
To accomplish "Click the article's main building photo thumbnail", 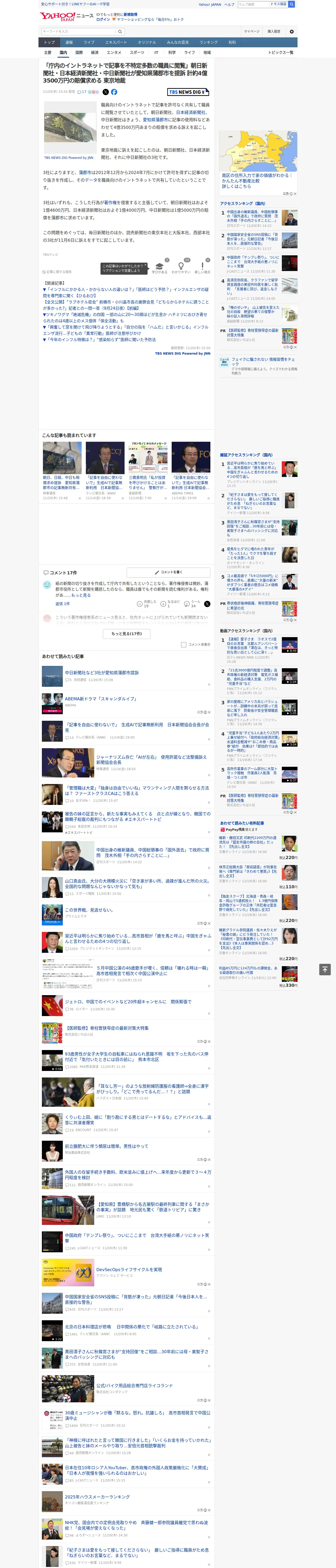I will pyautogui.click(x=70, y=127).
